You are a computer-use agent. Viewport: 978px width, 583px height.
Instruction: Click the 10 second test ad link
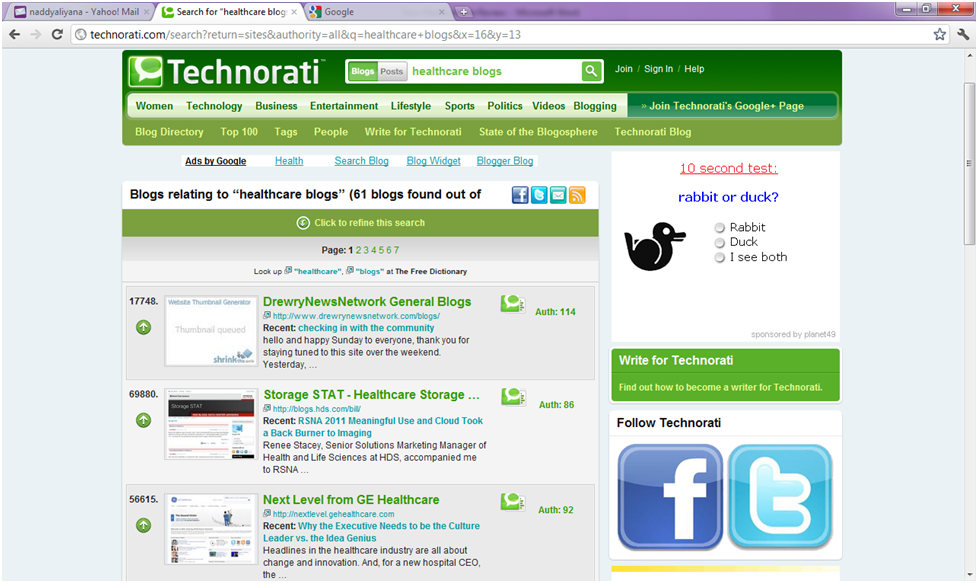pyautogui.click(x=729, y=168)
